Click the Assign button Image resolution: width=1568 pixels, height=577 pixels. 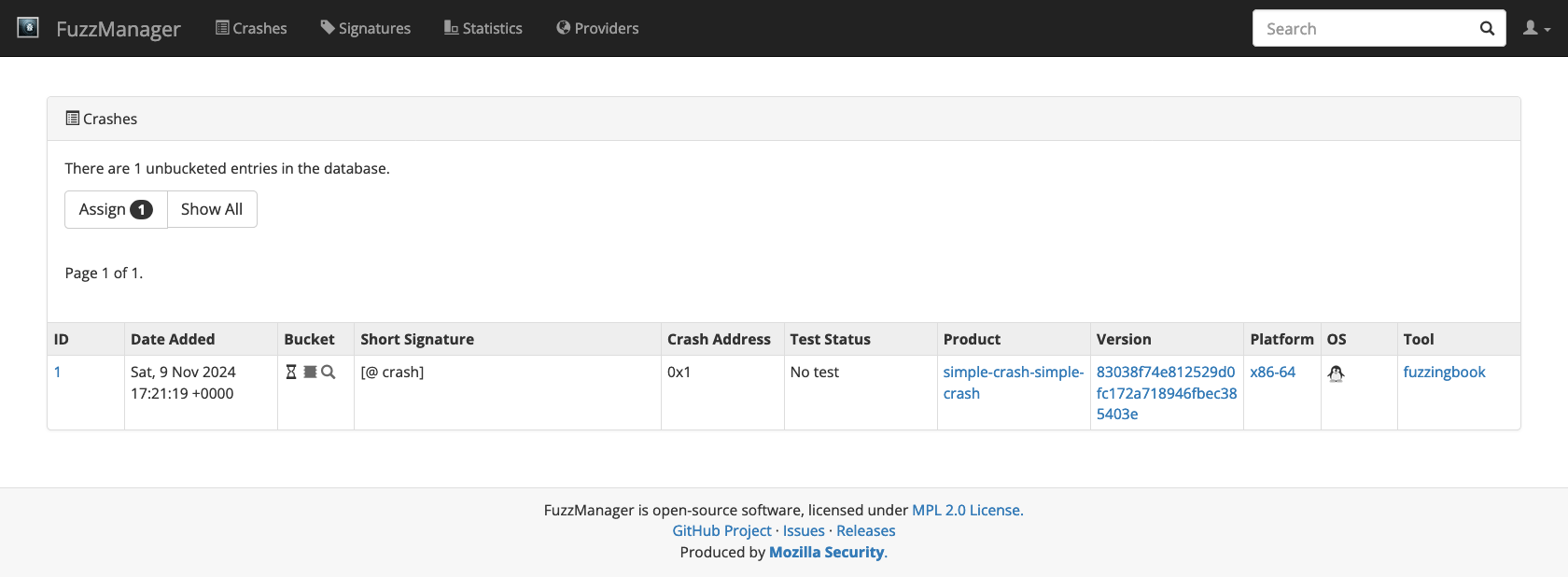(116, 209)
